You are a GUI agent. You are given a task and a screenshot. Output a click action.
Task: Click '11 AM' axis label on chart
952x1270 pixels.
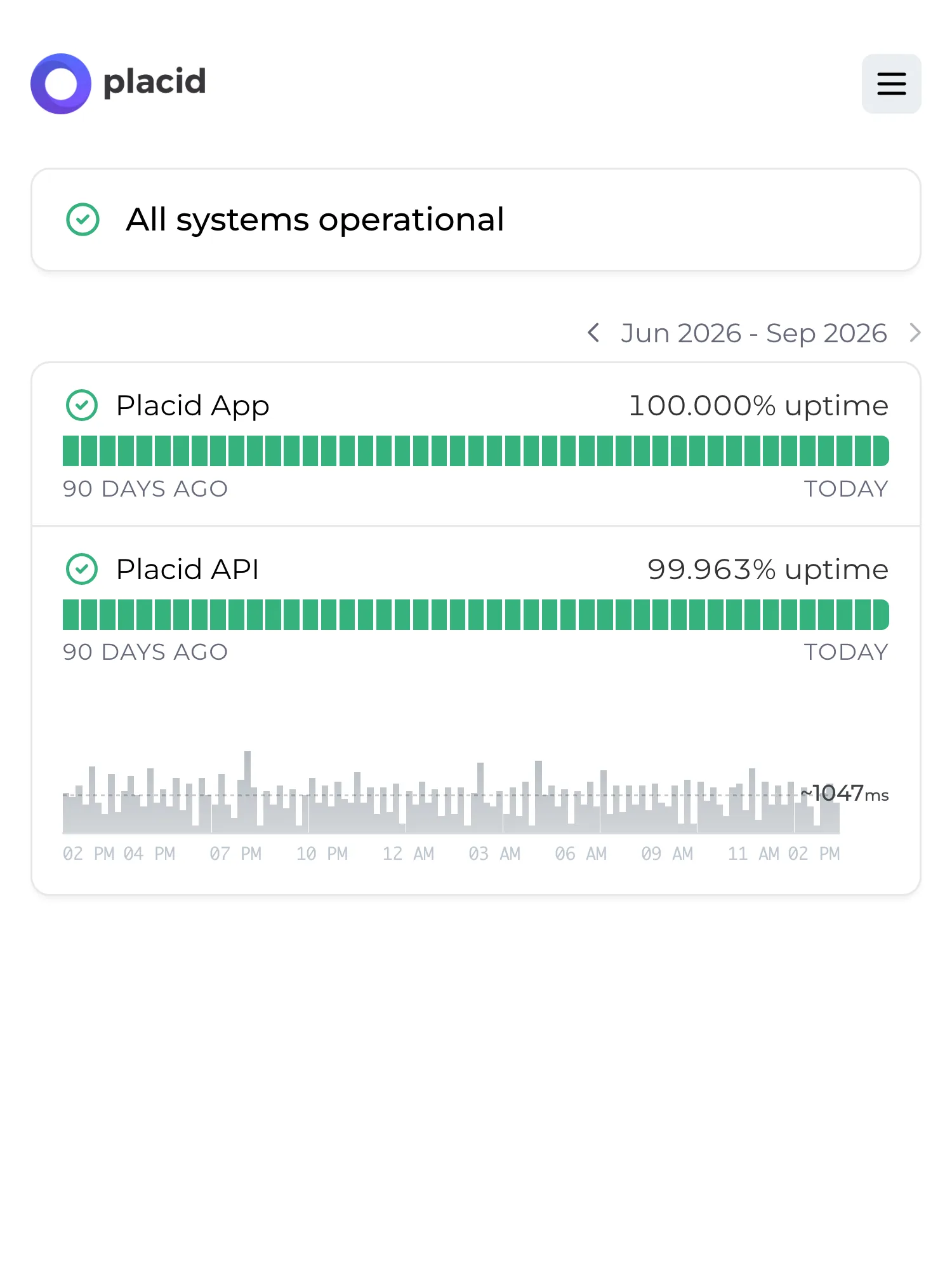[x=753, y=853]
